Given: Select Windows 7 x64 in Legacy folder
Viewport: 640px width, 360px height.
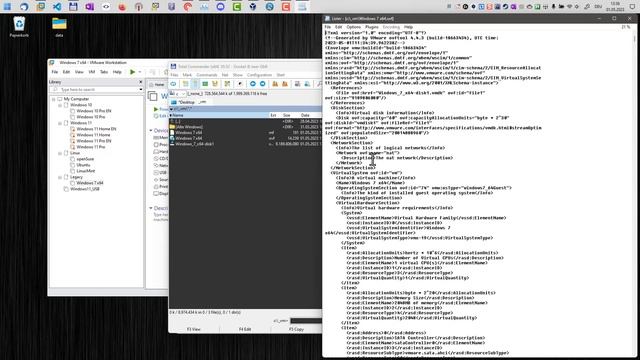Looking at the screenshot, I should click(x=89, y=183).
